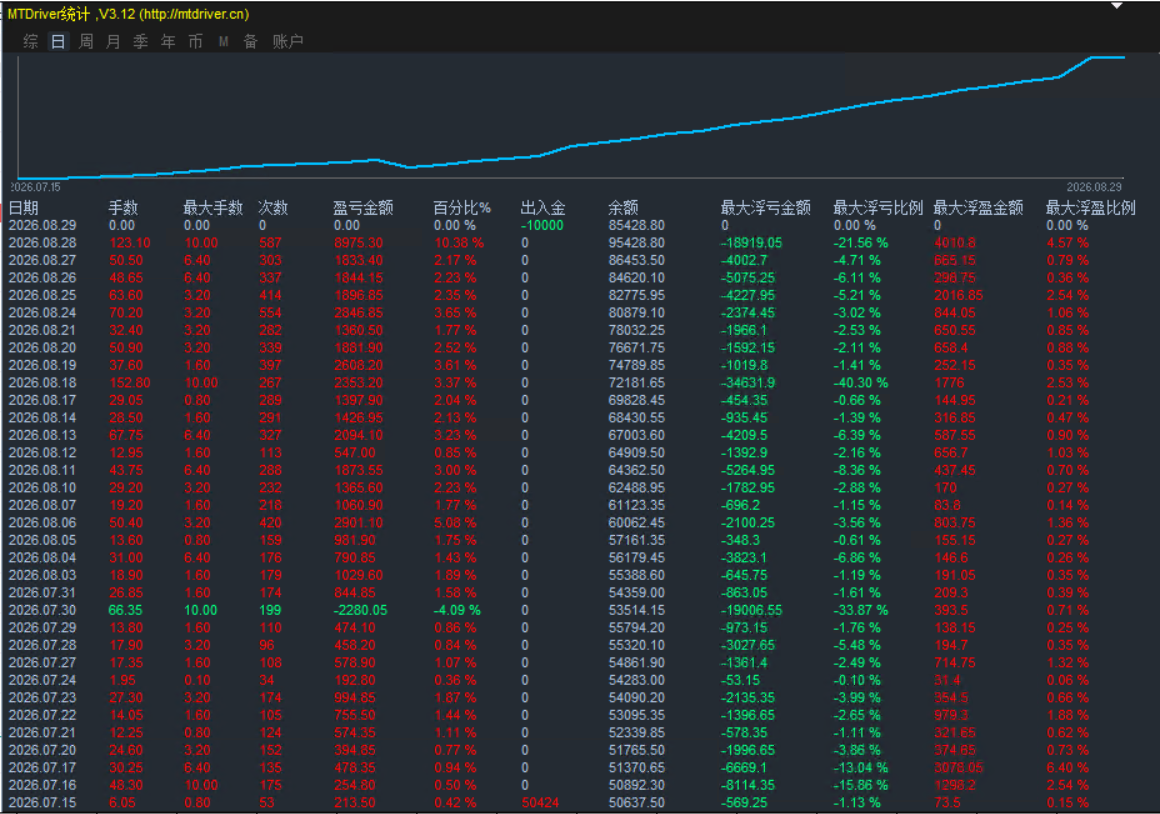Select the 2026.07.31 date cell
Viewport: 1160px width, 814px height.
[43, 593]
